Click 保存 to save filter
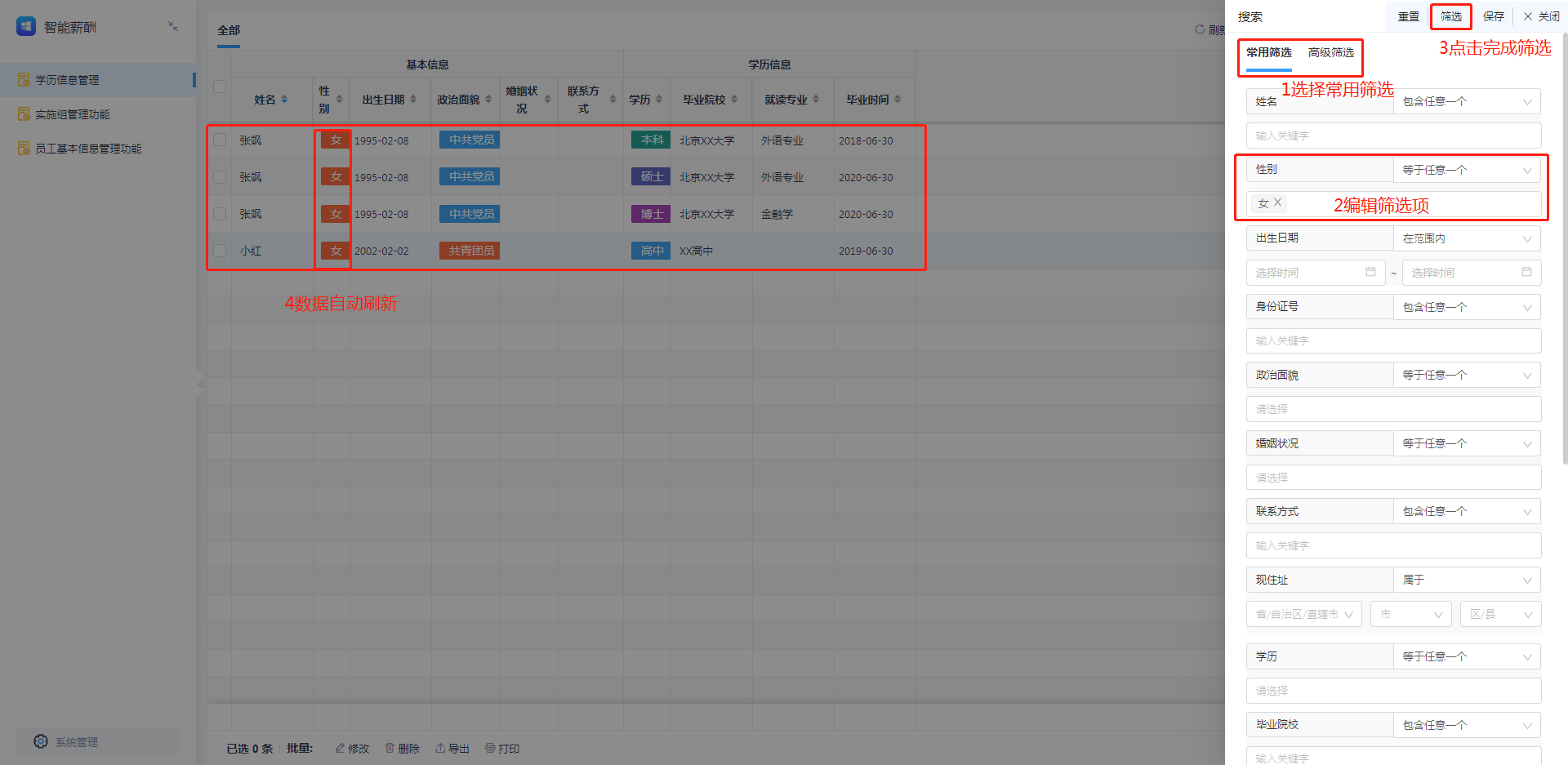Image resolution: width=1568 pixels, height=765 pixels. (1494, 16)
